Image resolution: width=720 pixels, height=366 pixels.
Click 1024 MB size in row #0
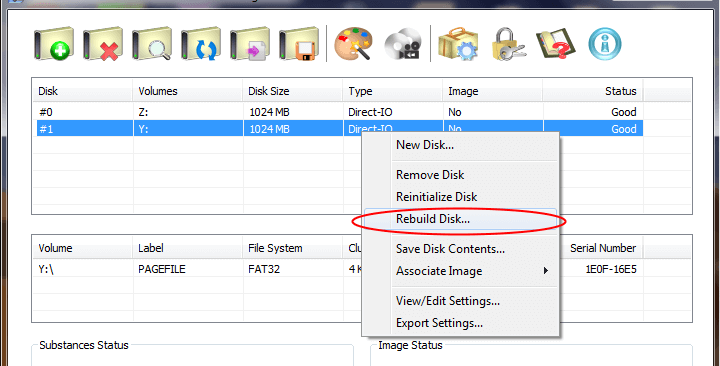point(270,112)
